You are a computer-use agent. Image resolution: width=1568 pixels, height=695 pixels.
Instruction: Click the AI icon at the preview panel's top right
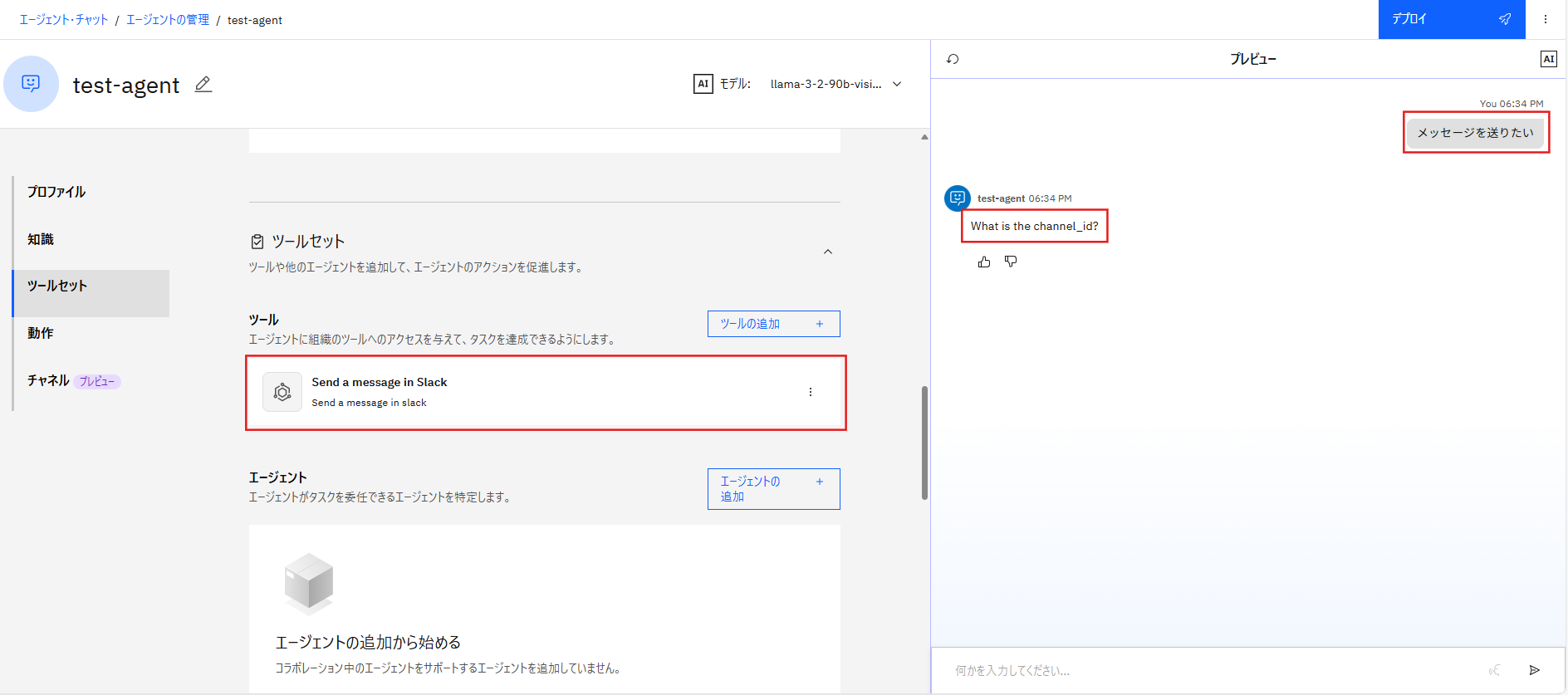tap(1548, 59)
